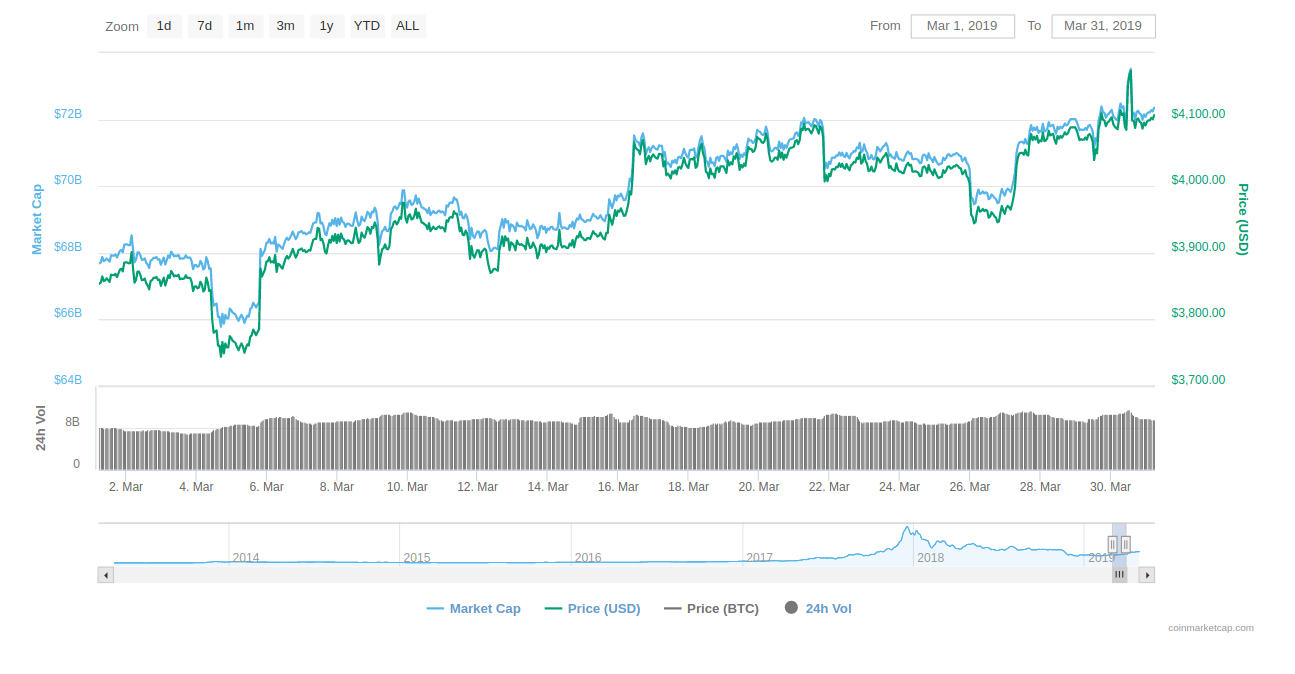Set zoom range to 1d
The image size is (1295, 674).
tap(164, 26)
